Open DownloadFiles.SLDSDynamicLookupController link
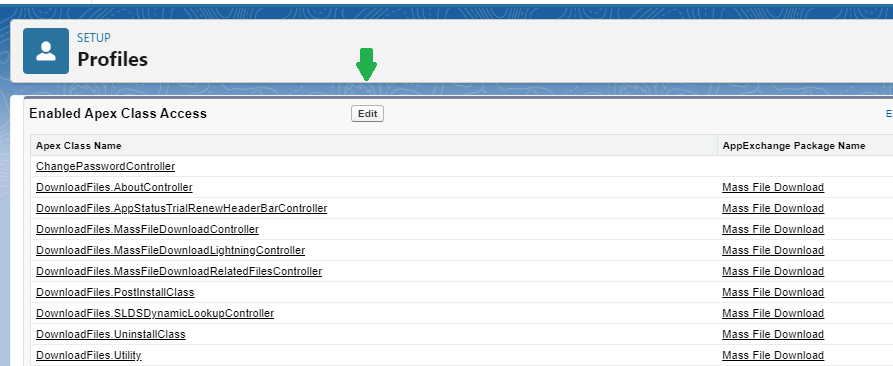 coord(155,314)
